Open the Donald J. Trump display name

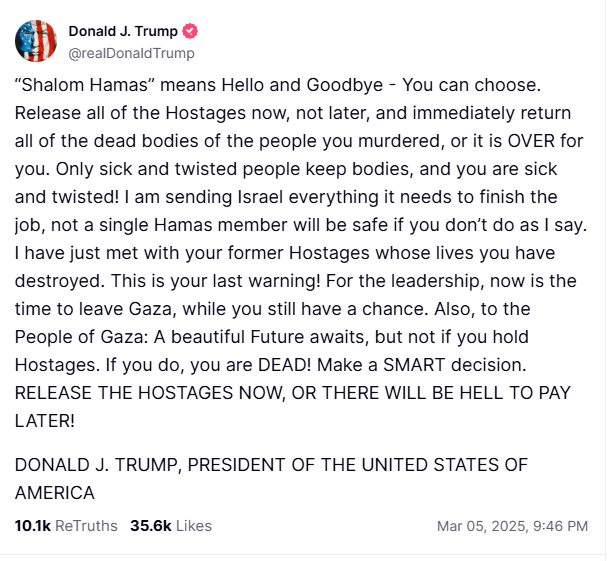(x=123, y=31)
